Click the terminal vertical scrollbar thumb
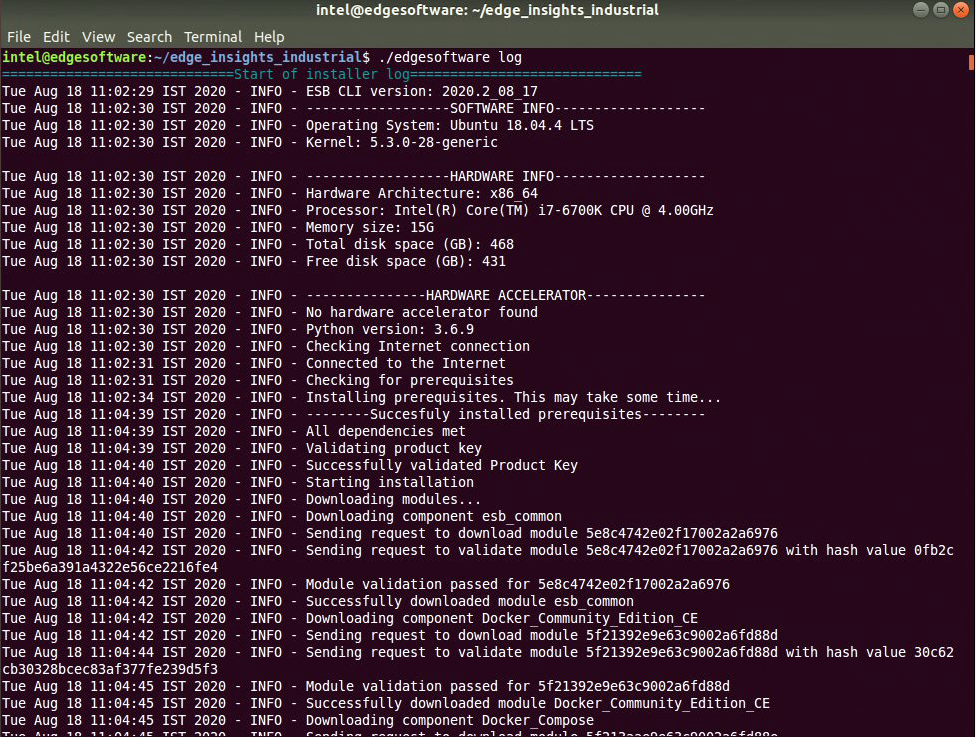Viewport: 976px width, 737px height. click(x=971, y=62)
